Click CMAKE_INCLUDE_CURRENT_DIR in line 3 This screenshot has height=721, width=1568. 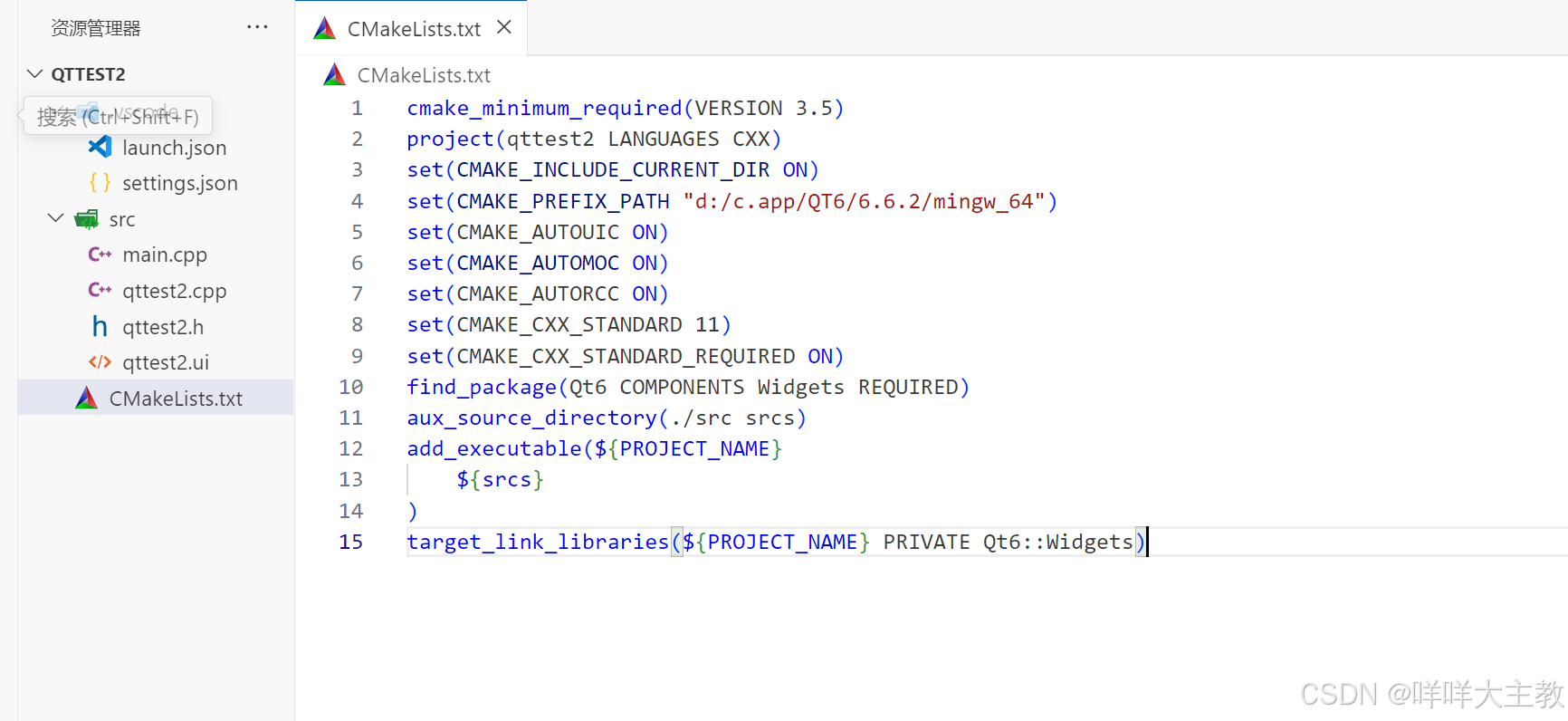coord(613,169)
